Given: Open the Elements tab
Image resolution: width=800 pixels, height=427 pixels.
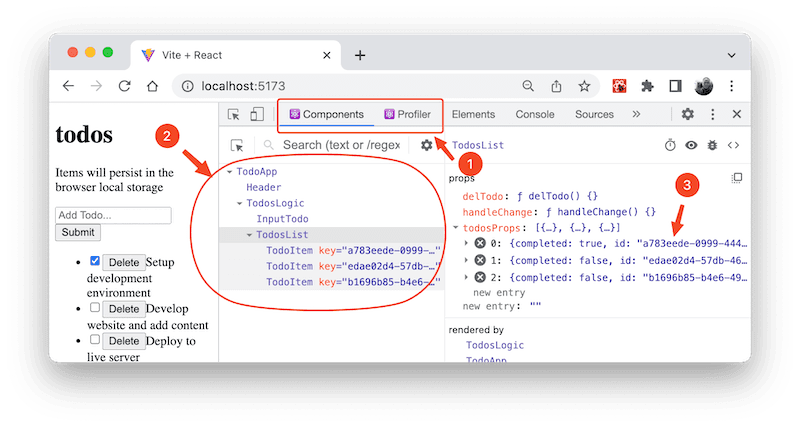Looking at the screenshot, I should point(473,114).
